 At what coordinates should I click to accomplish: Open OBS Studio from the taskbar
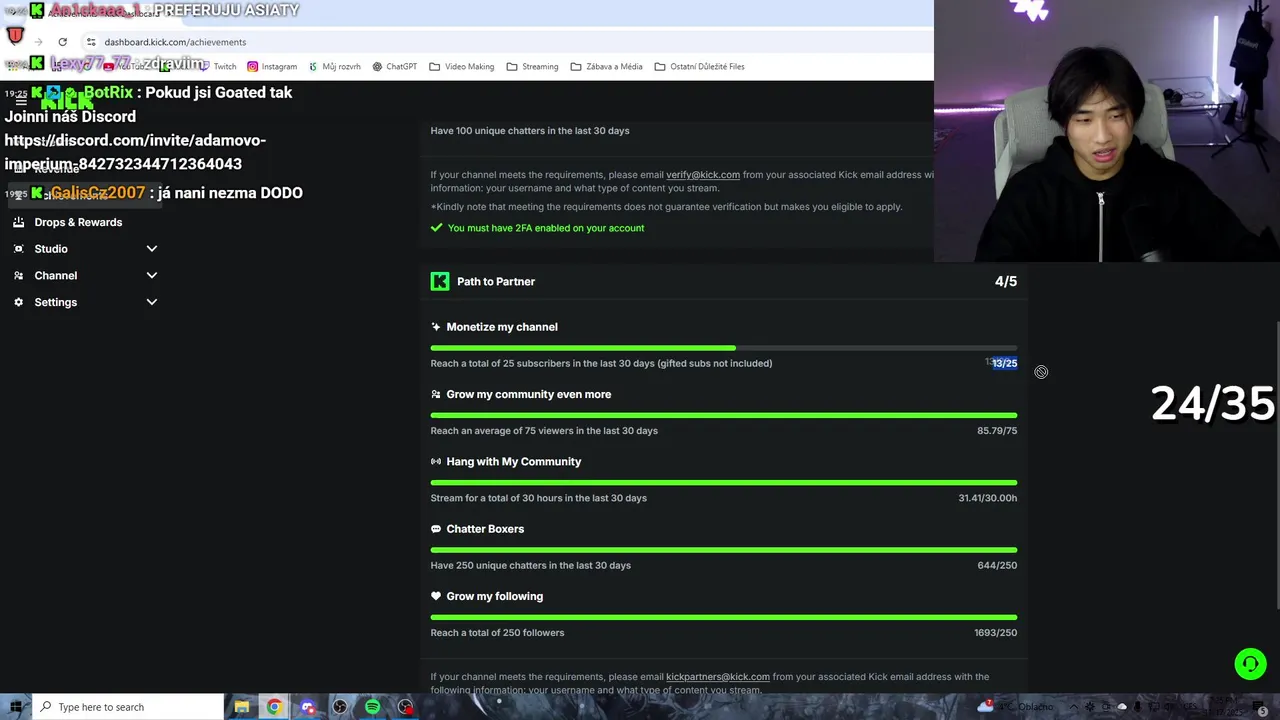(340, 707)
